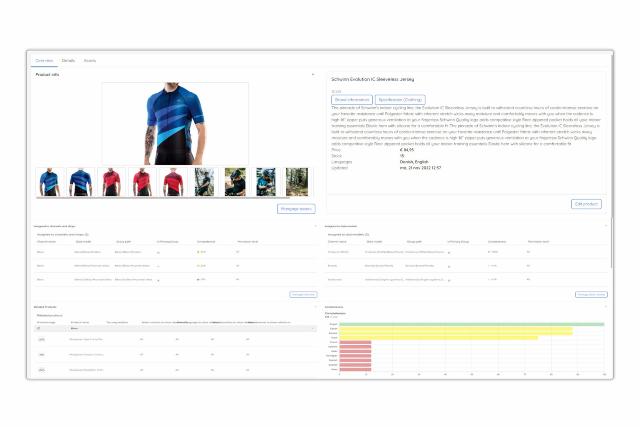Switch to the Details tab
Viewport: 640px width, 427px height.
68,61
